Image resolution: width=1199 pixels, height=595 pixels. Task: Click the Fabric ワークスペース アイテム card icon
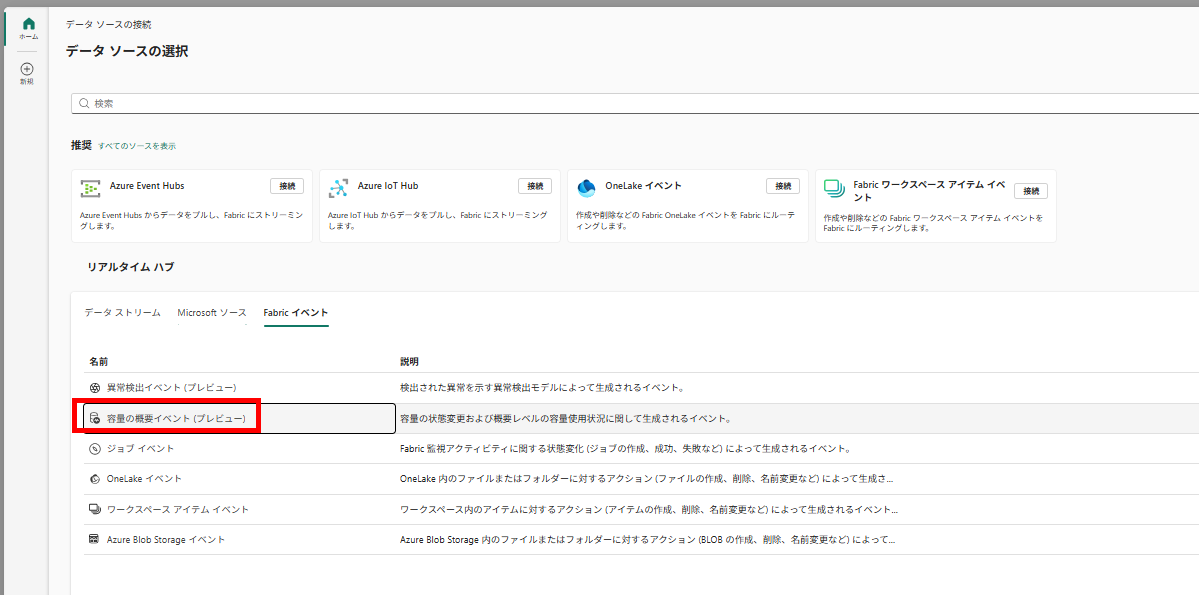[x=833, y=187]
